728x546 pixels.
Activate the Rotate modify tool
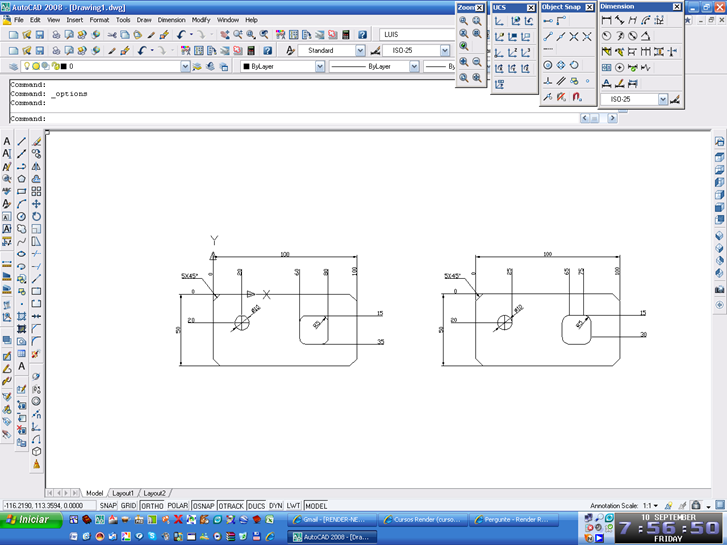pos(36,216)
